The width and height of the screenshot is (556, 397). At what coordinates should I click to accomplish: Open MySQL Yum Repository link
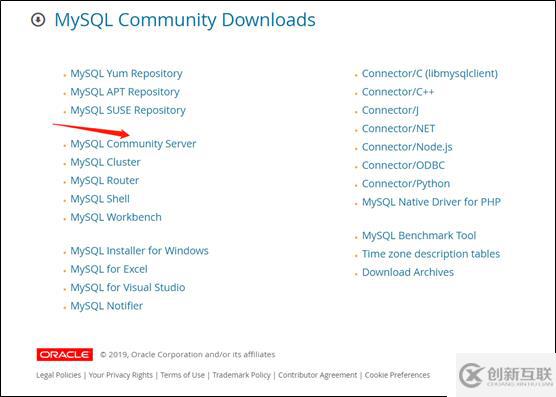126,73
